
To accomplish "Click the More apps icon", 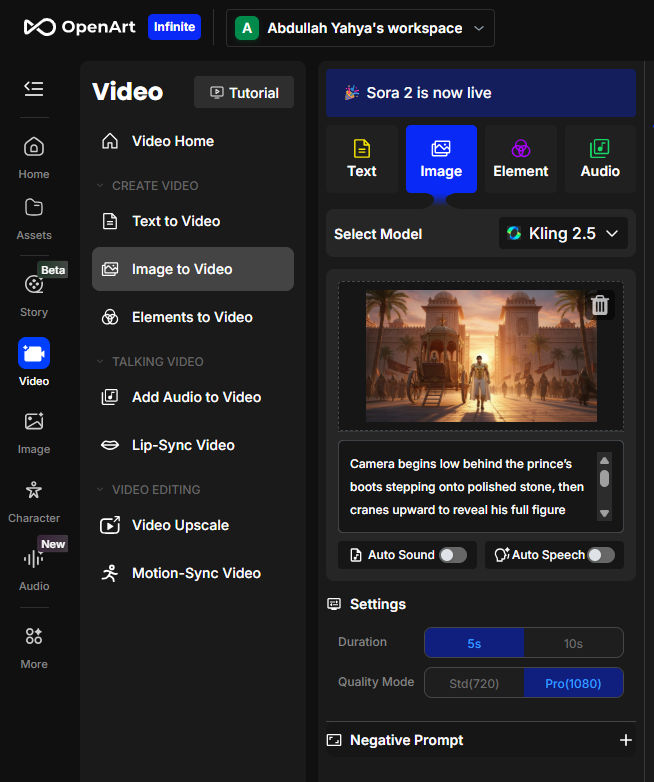I will tap(34, 645).
